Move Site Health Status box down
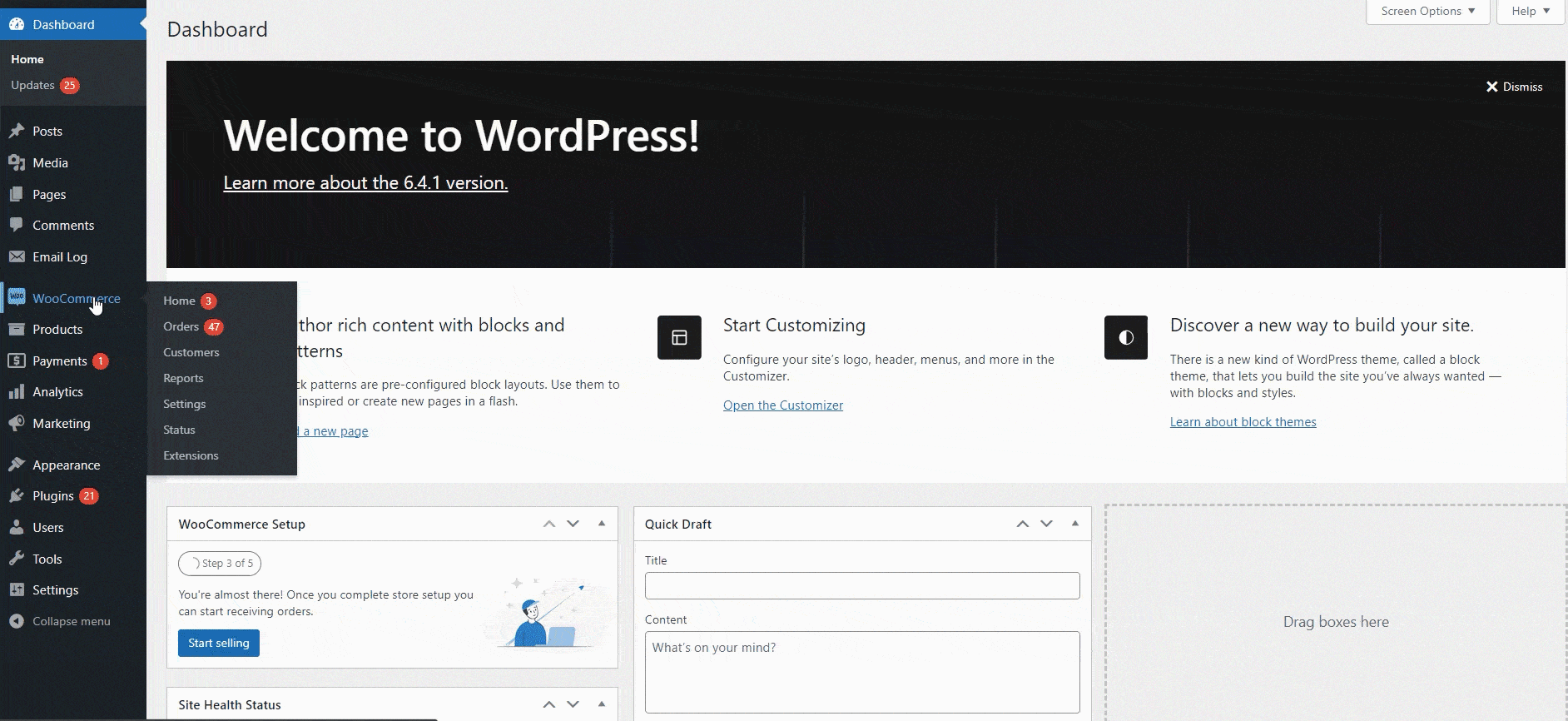The height and width of the screenshot is (721, 1568). pyautogui.click(x=573, y=704)
